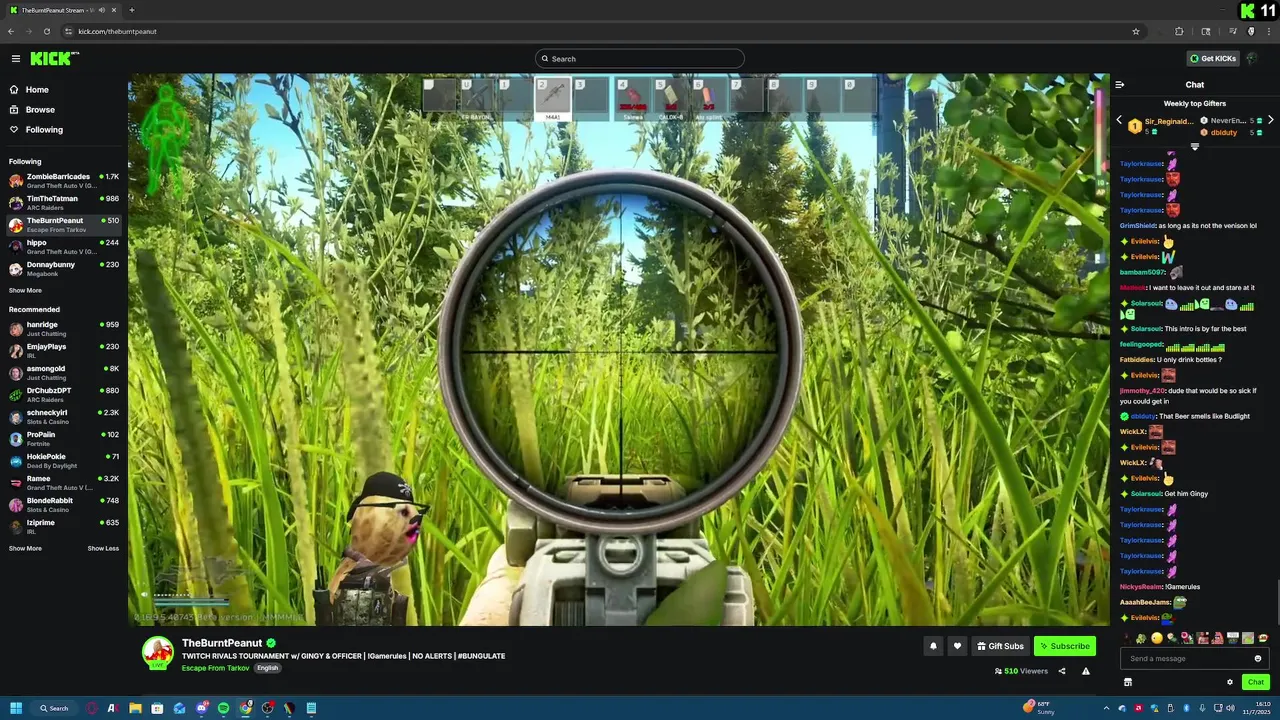Screen dimensions: 1280x720
Task: Open the hamburger sidebar menu
Action: pyautogui.click(x=15, y=59)
